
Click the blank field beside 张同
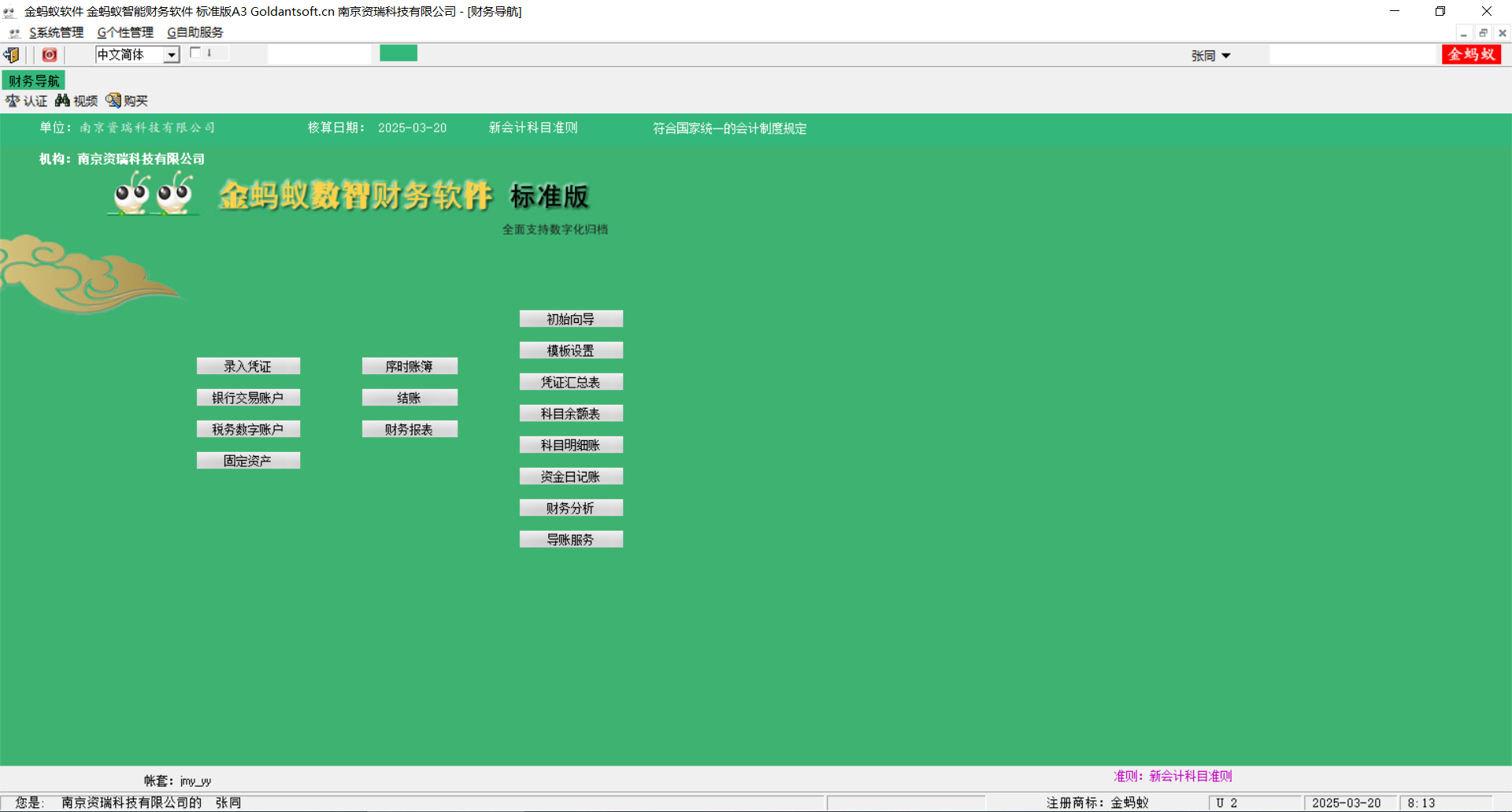point(1353,54)
